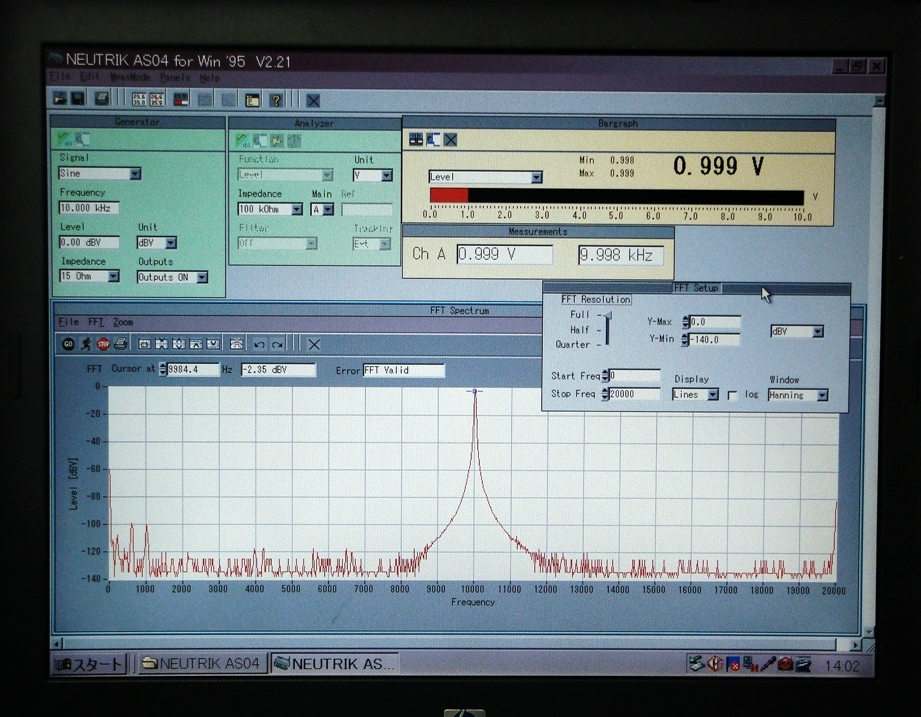Click the FFT setup grid icon

point(237,344)
